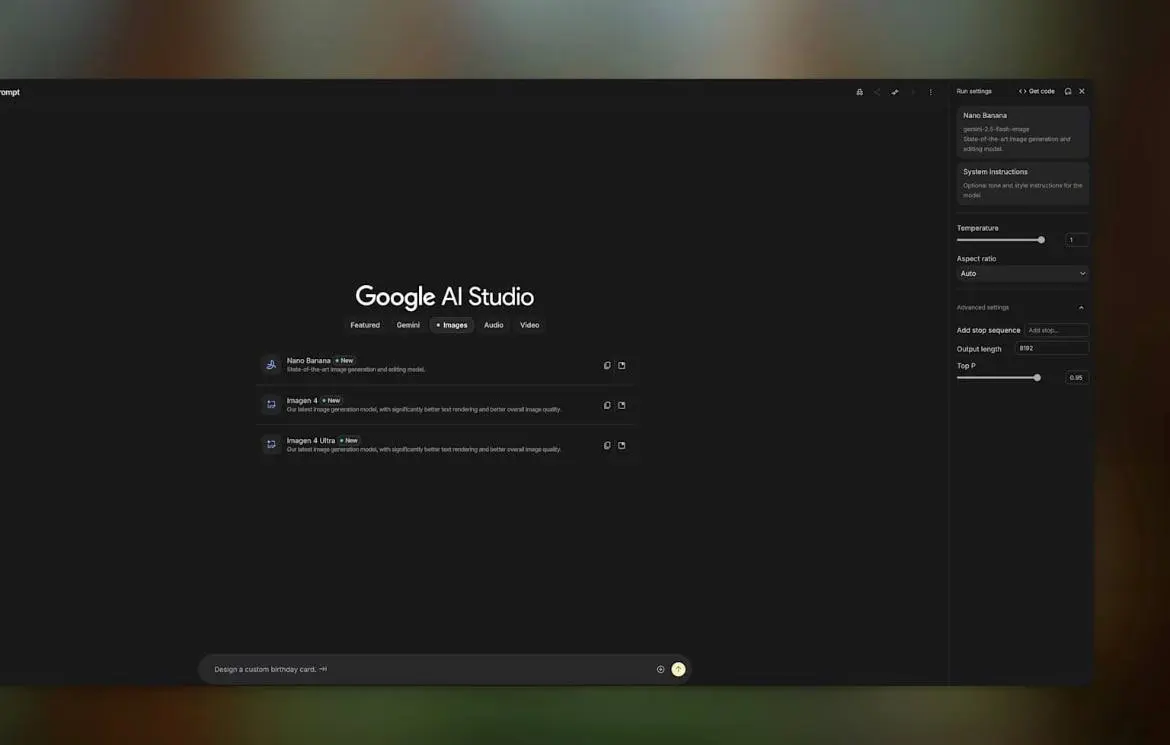The height and width of the screenshot is (745, 1170).
Task: Open the Nano Banana model selector card
Action: [1022, 131]
